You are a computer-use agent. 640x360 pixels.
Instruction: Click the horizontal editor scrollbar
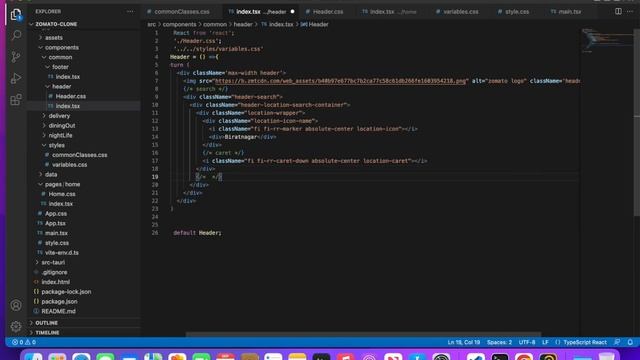363,334
